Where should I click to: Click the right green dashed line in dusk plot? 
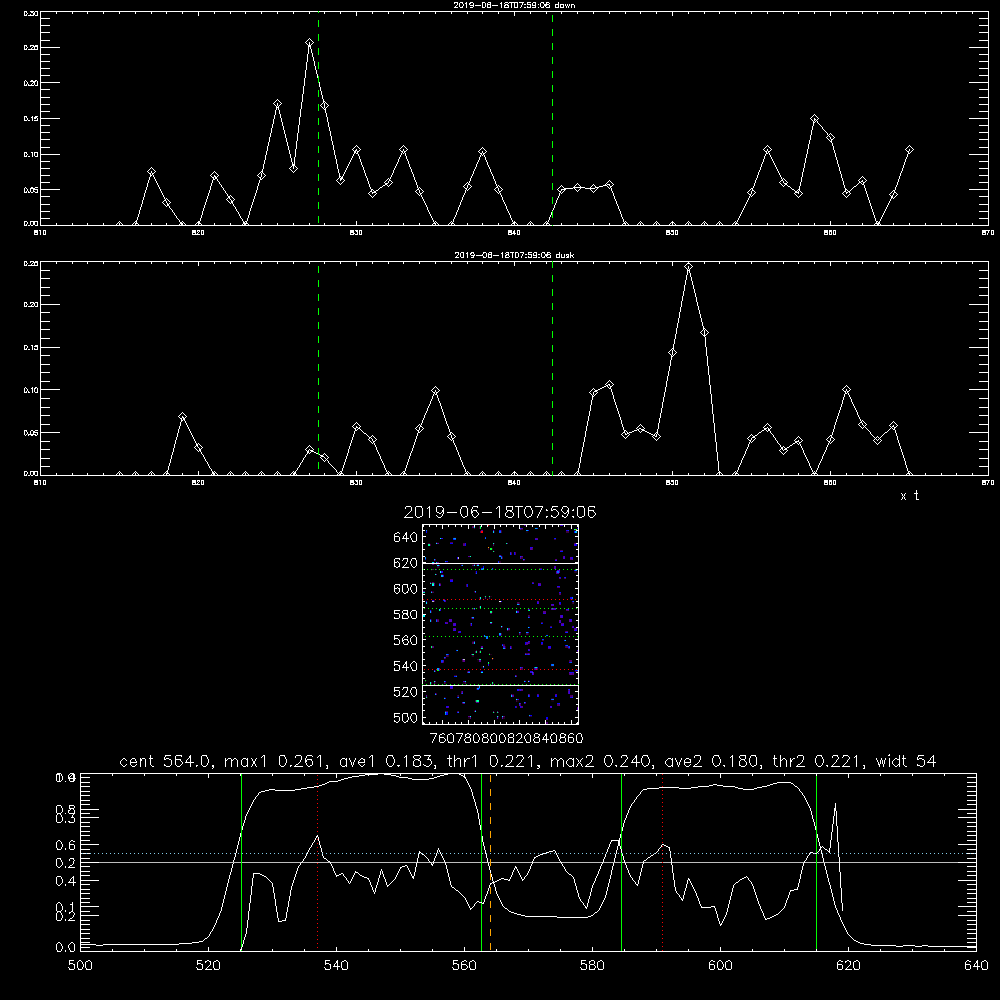(x=552, y=368)
